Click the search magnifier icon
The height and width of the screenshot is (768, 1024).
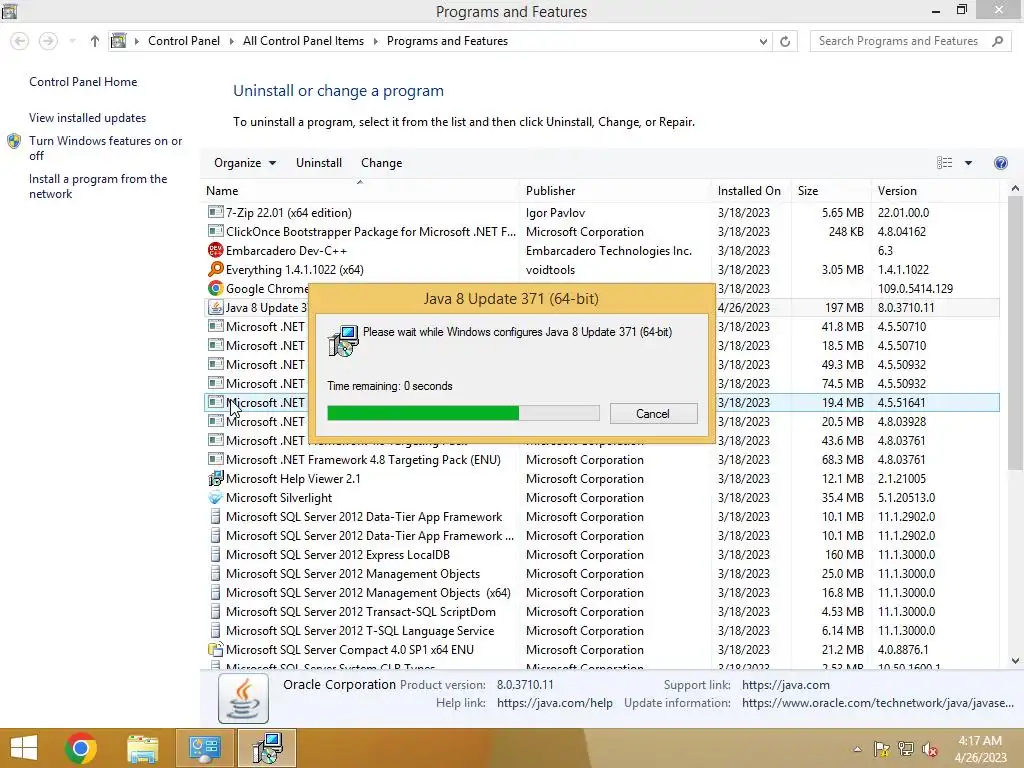[997, 41]
